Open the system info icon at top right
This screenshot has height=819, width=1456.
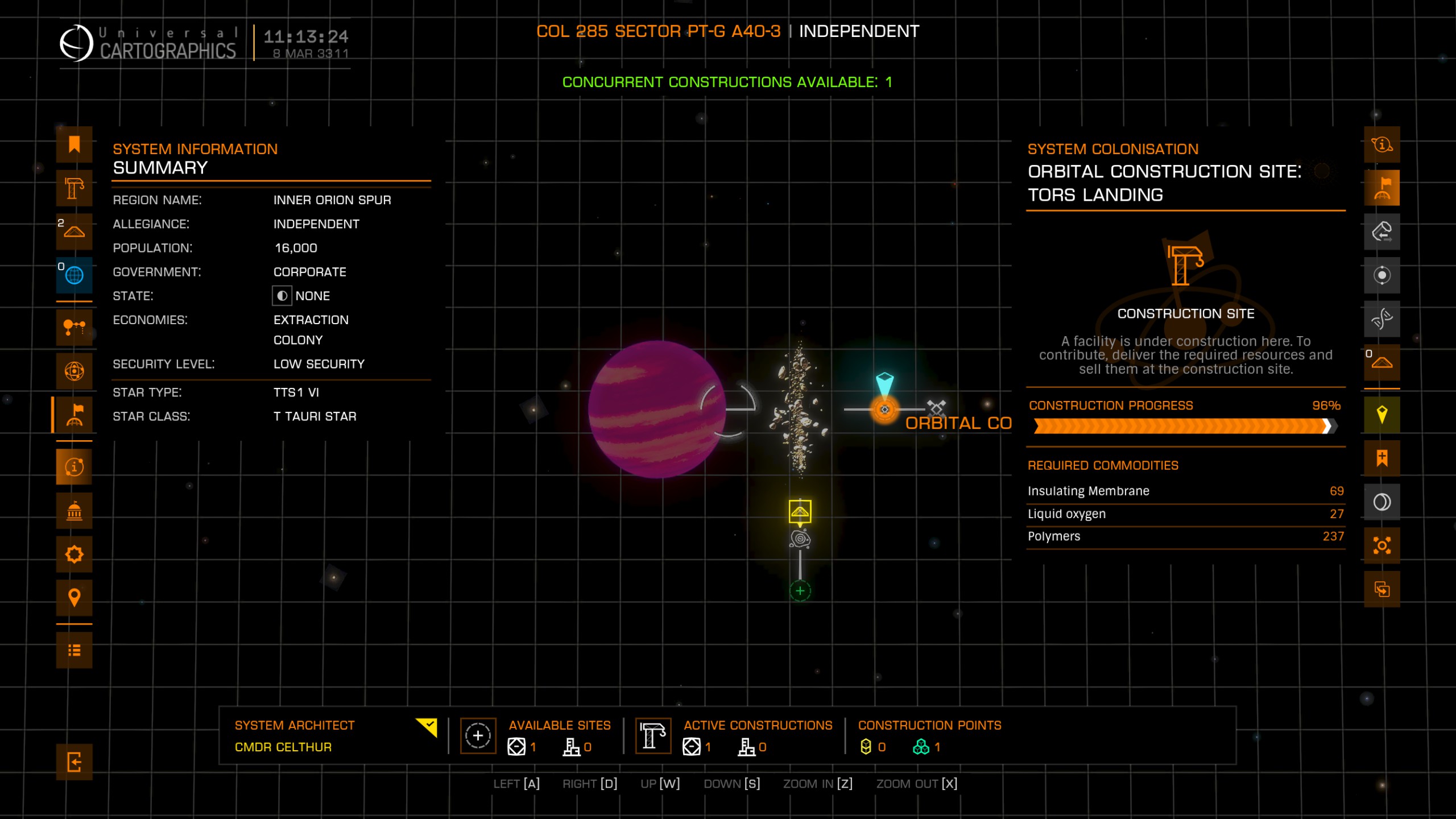[1382, 144]
